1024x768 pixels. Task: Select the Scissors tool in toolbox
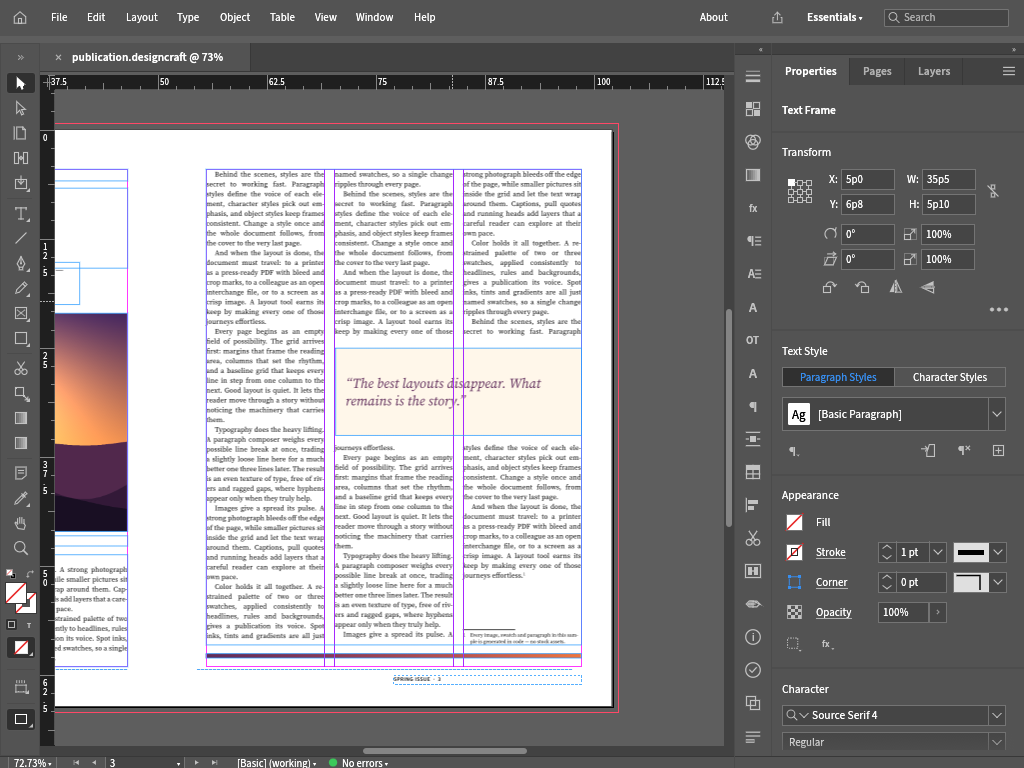click(x=20, y=369)
